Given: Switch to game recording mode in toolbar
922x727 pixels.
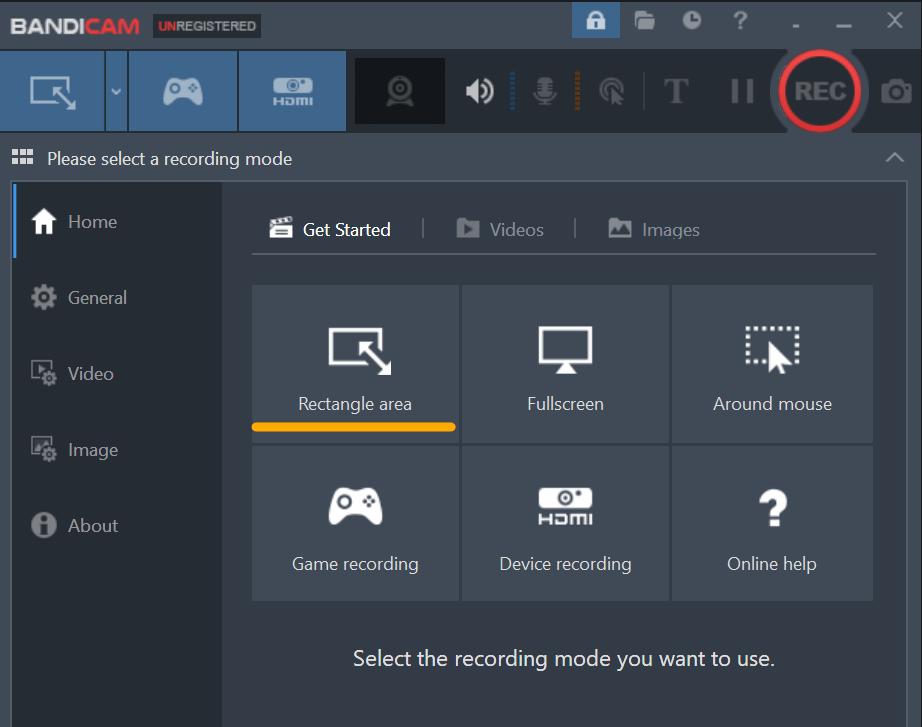Looking at the screenshot, I should click(183, 91).
